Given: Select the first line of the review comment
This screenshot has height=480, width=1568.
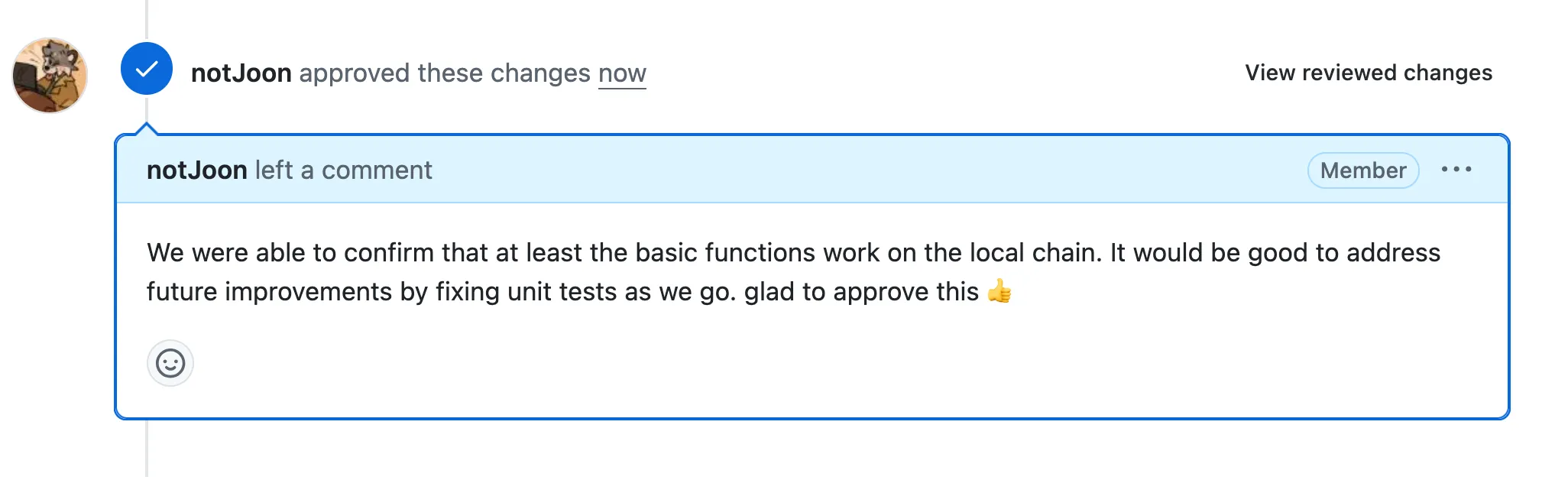Looking at the screenshot, I should tap(793, 253).
